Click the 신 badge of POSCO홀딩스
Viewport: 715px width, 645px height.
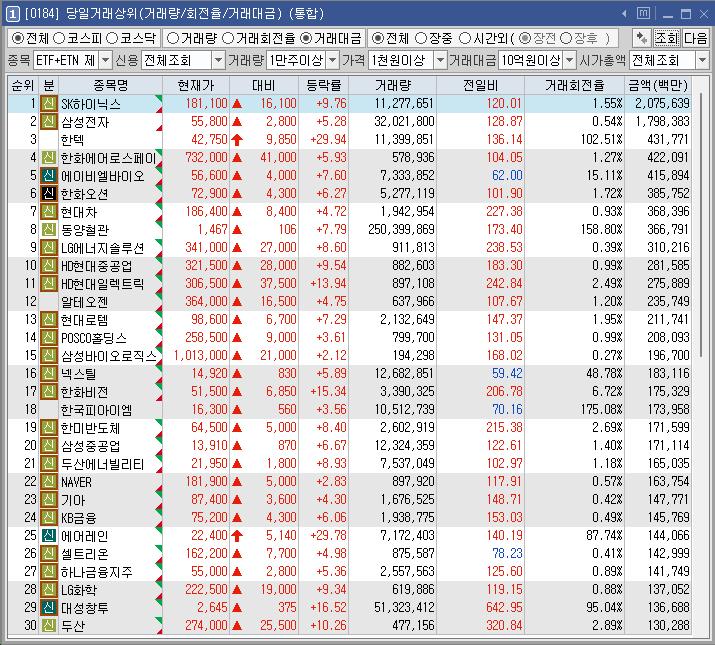[49, 338]
